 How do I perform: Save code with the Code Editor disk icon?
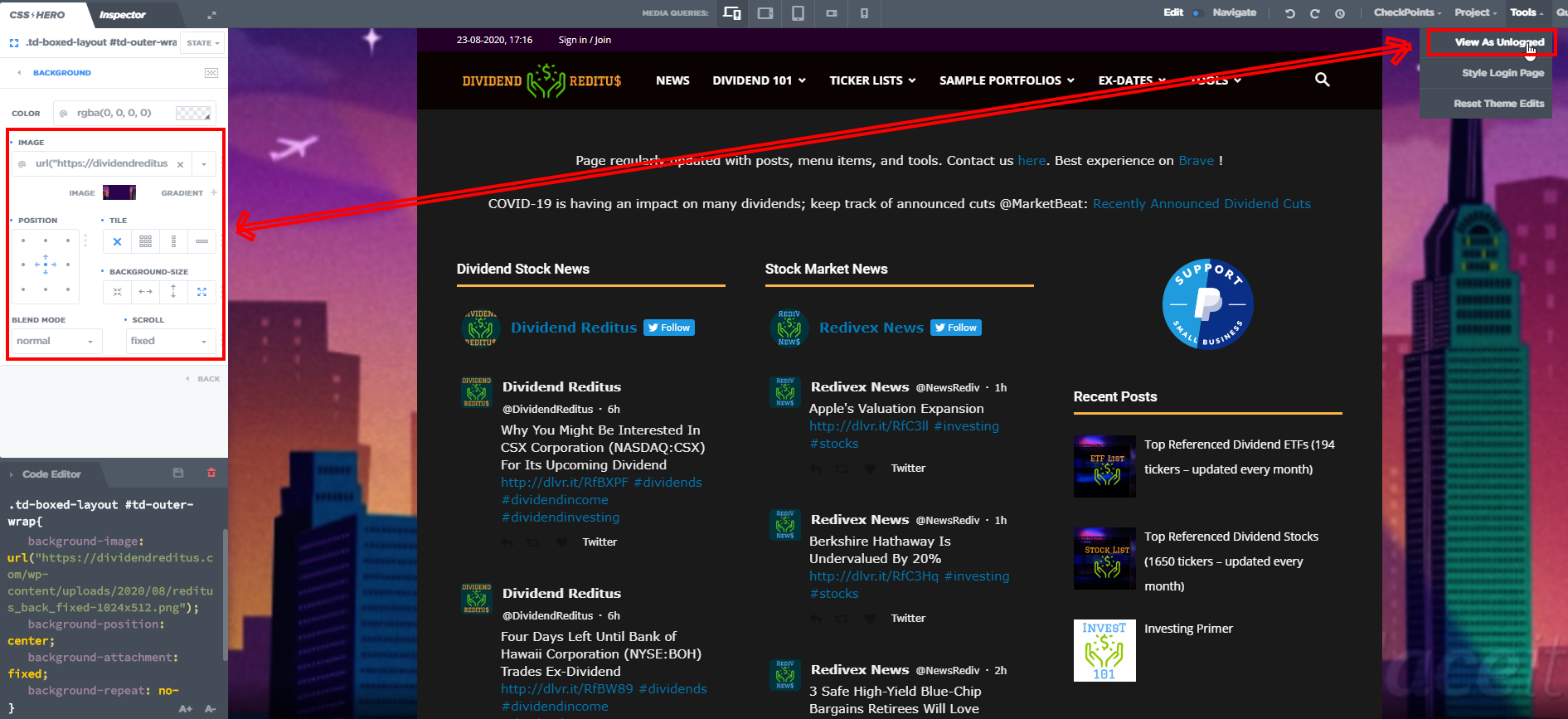[177, 473]
